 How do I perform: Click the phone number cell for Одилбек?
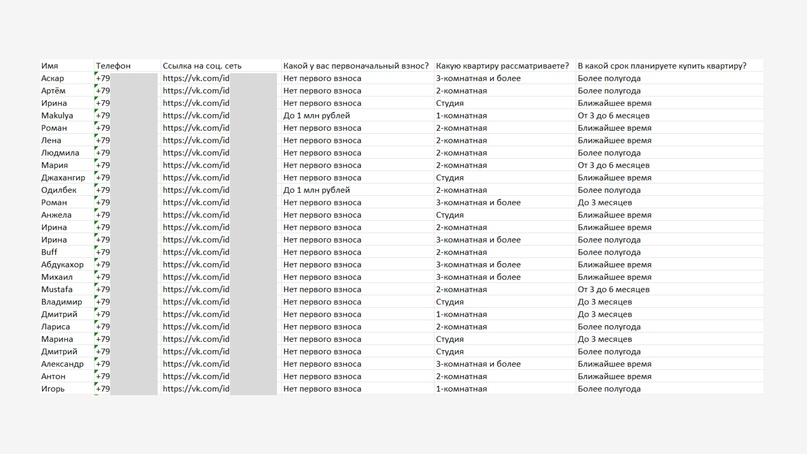(104, 190)
